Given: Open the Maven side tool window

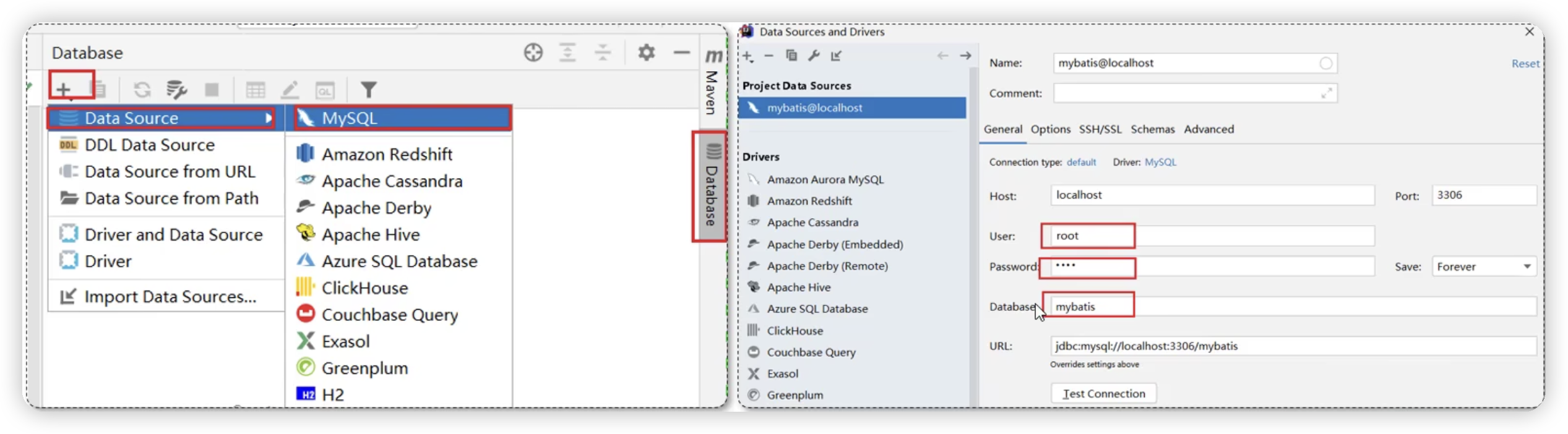Looking at the screenshot, I should click(712, 82).
